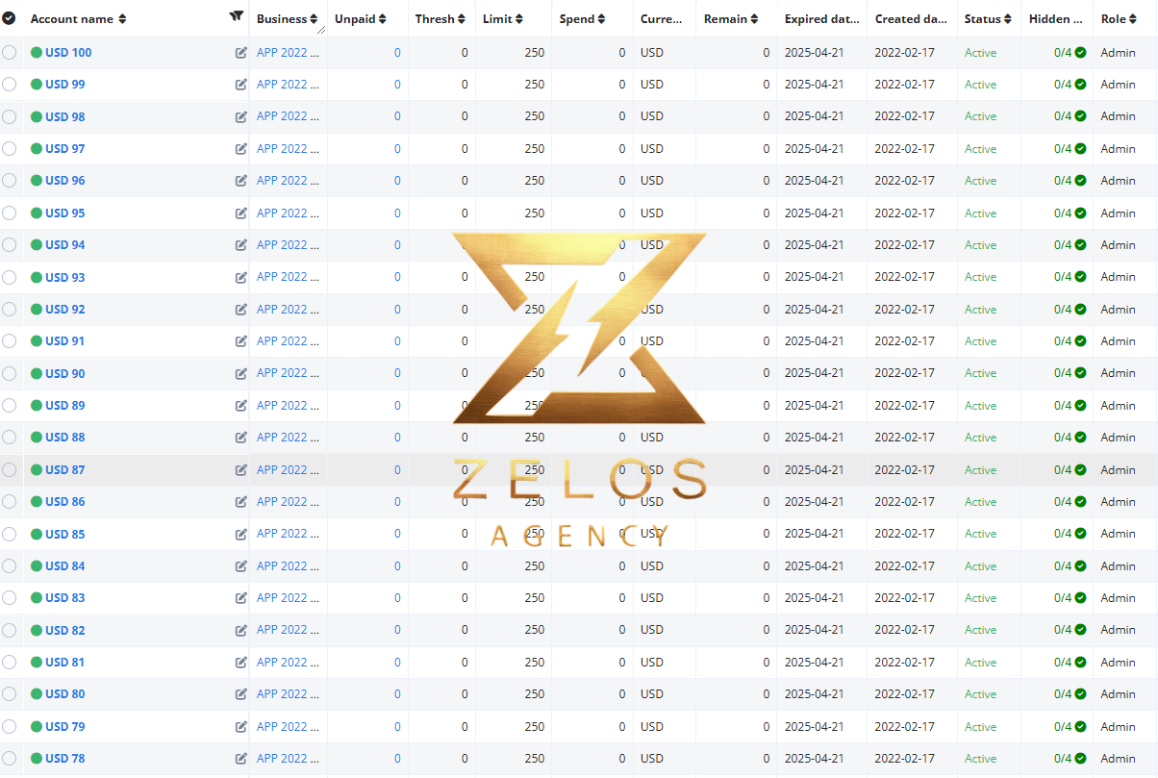Open the USD 86 account link
This screenshot has height=778, width=1158.
(65, 502)
